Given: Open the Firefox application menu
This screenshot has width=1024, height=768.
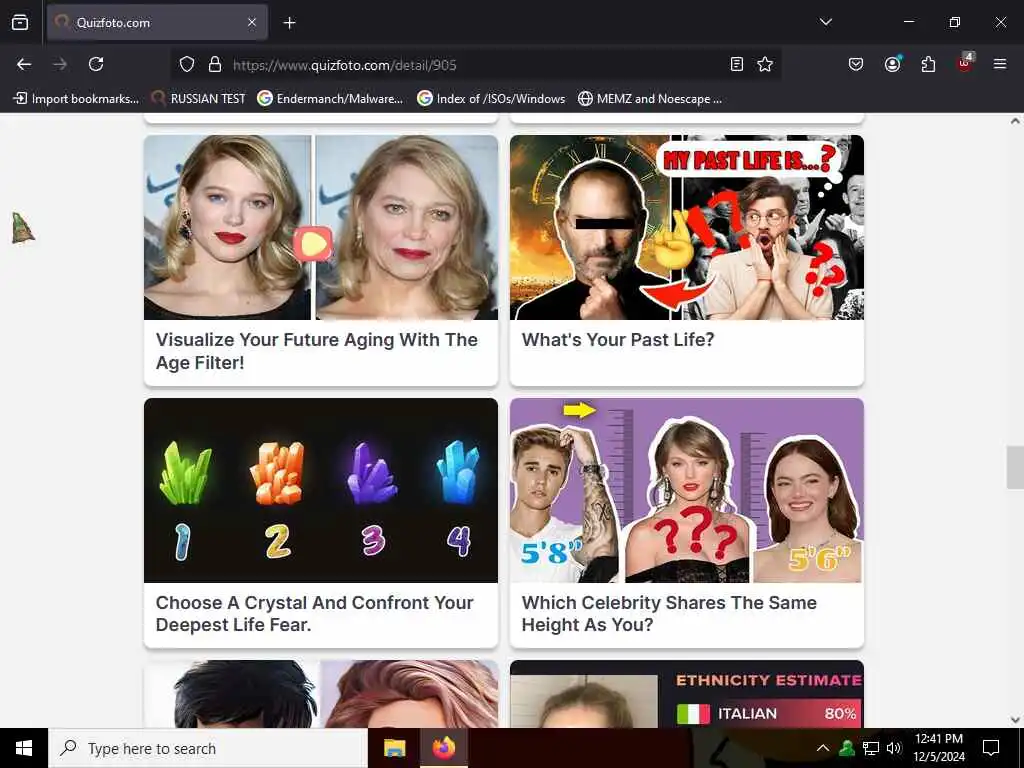Looking at the screenshot, I should tap(1000, 64).
